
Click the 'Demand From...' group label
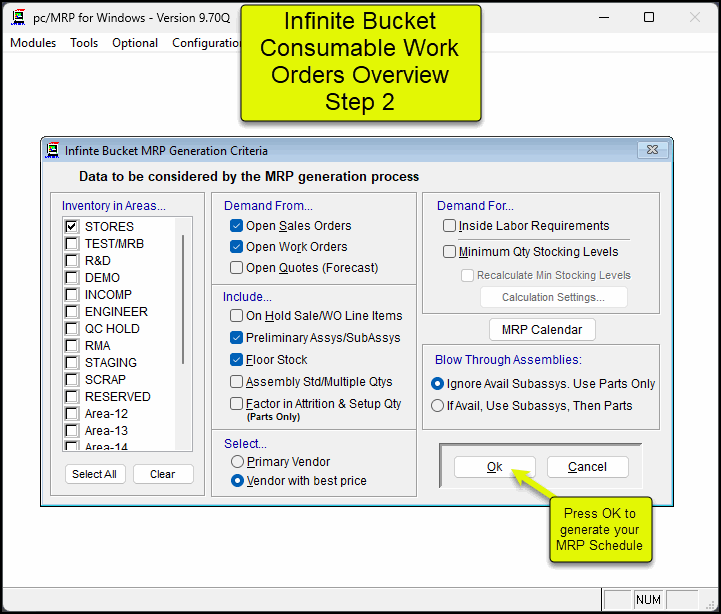268,206
